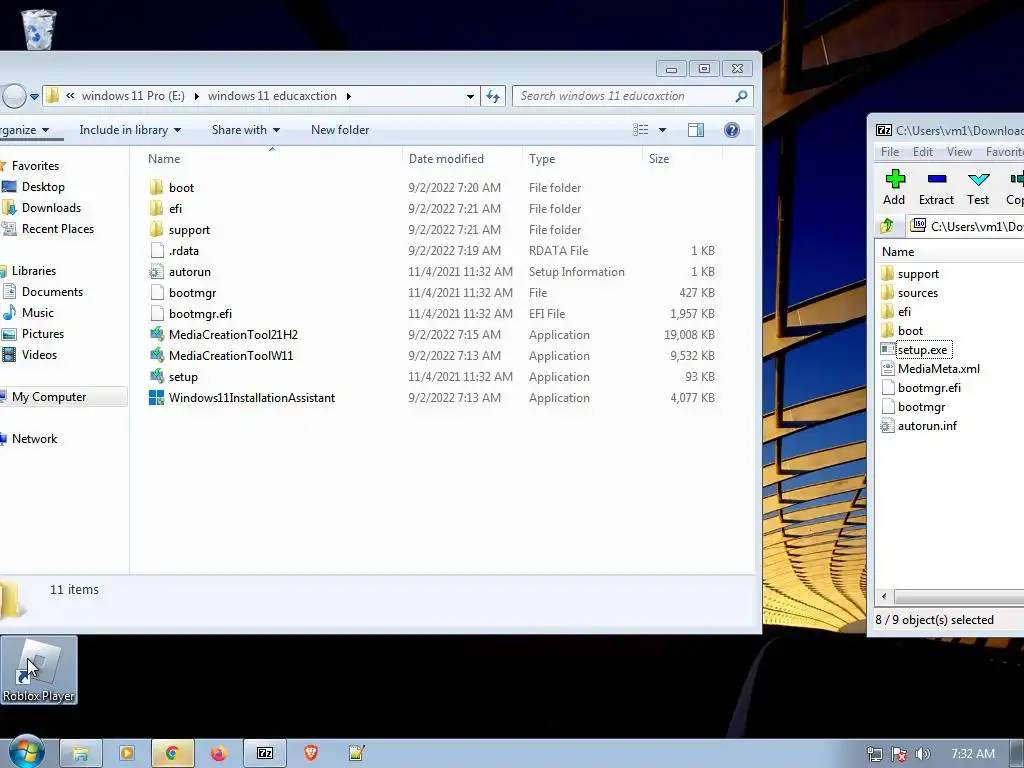1024x768 pixels.
Task: Open the Pictures library
Action: 42,334
